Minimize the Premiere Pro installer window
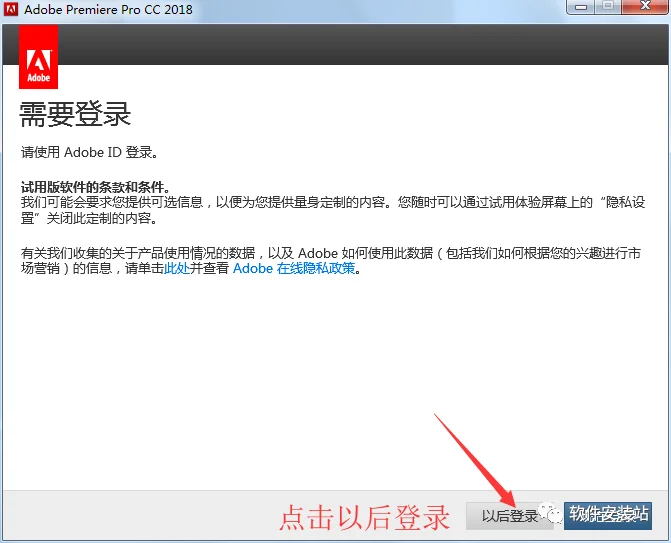 [x=581, y=7]
